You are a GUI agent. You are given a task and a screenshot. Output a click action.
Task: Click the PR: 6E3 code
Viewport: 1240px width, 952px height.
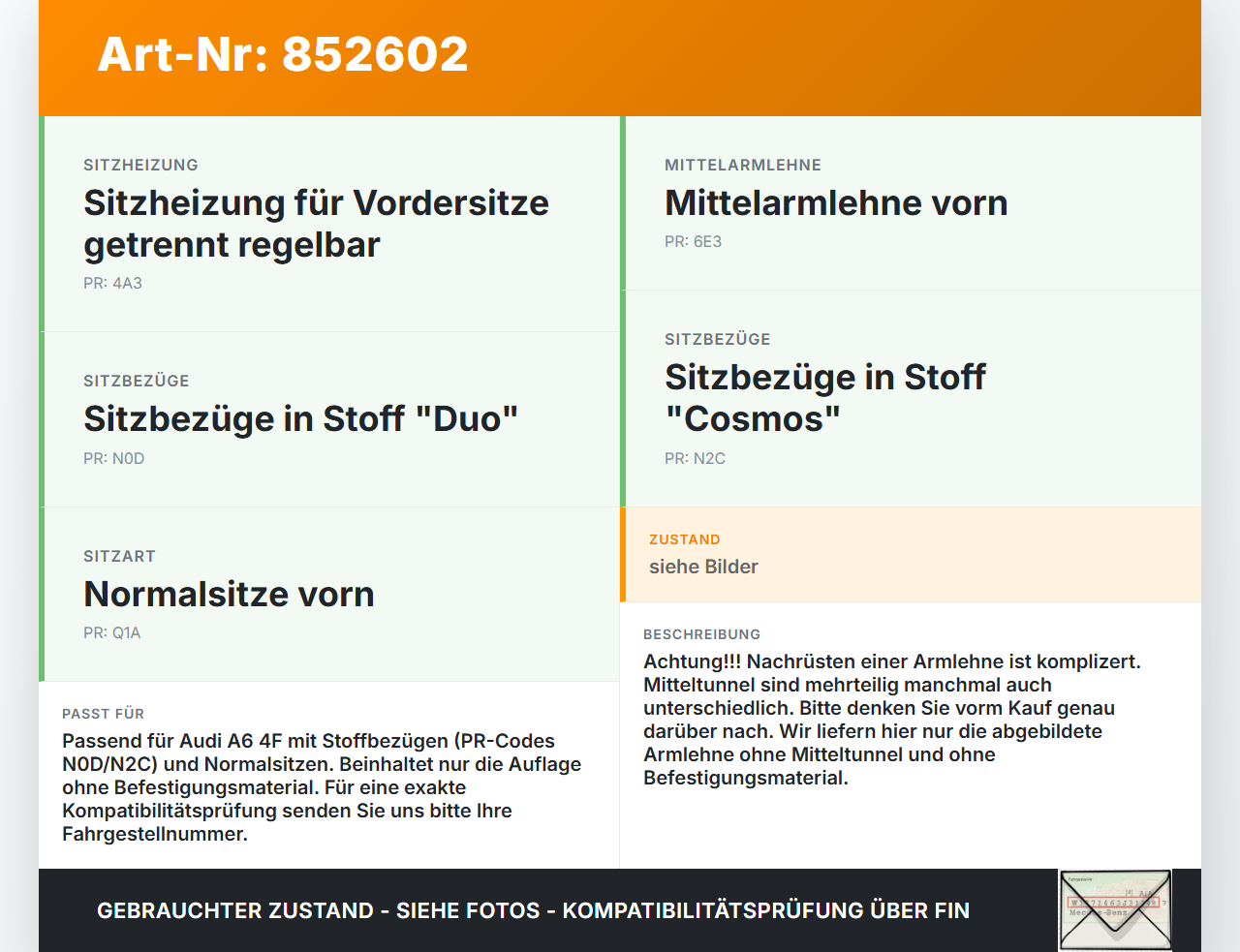point(693,241)
